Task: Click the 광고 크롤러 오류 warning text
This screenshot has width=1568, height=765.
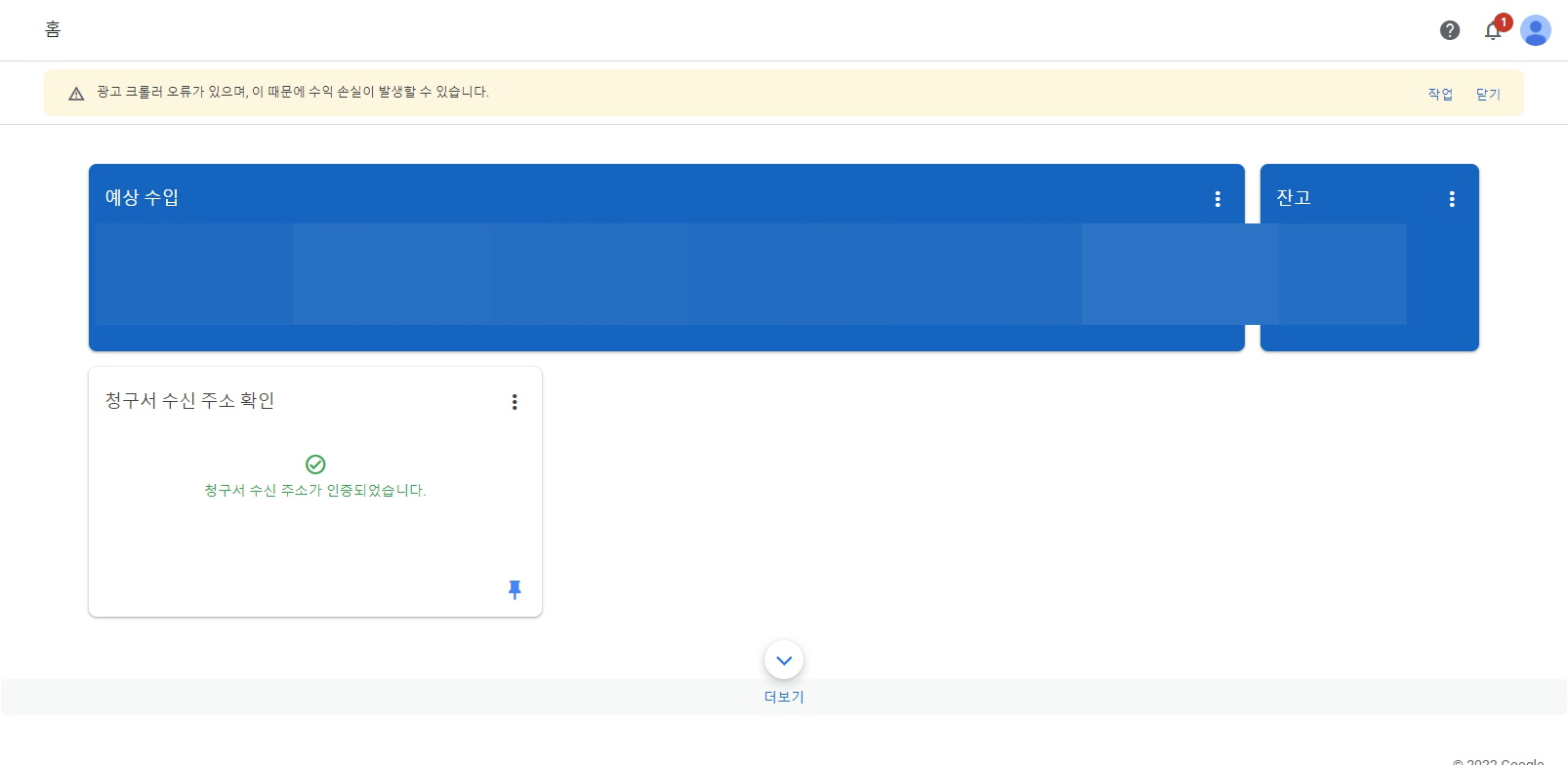Action: click(x=293, y=92)
